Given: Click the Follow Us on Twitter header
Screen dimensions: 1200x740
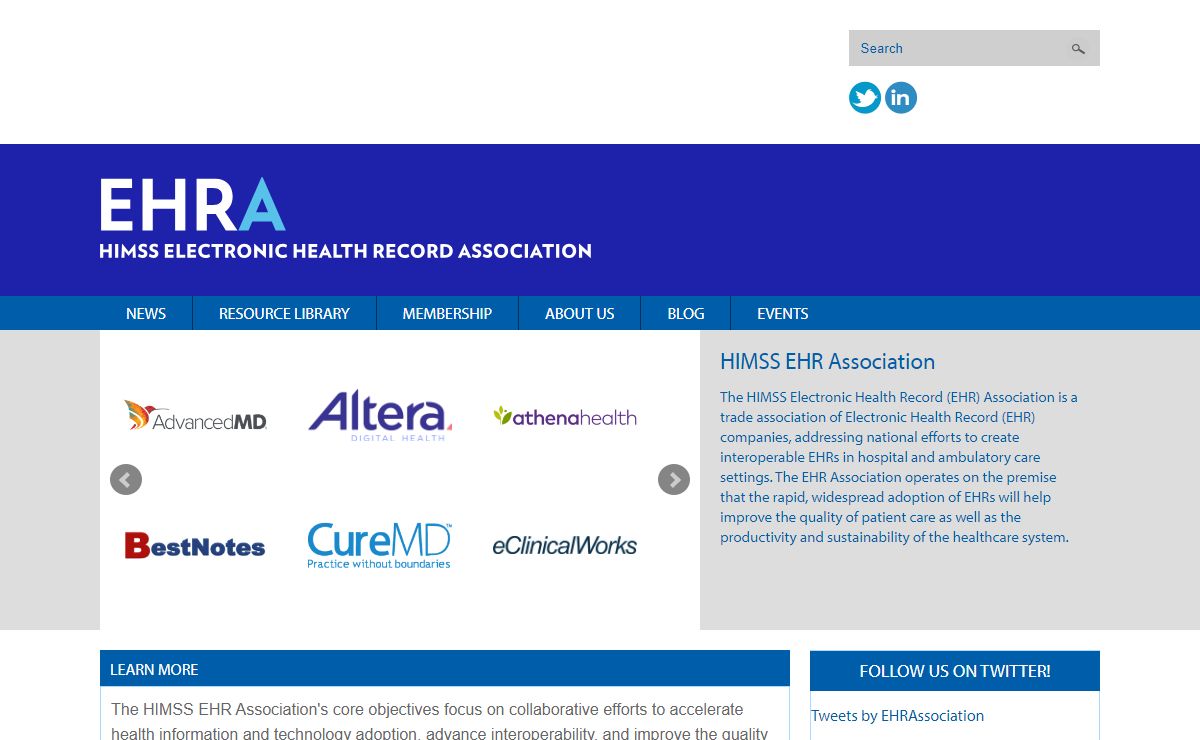Looking at the screenshot, I should (x=955, y=671).
